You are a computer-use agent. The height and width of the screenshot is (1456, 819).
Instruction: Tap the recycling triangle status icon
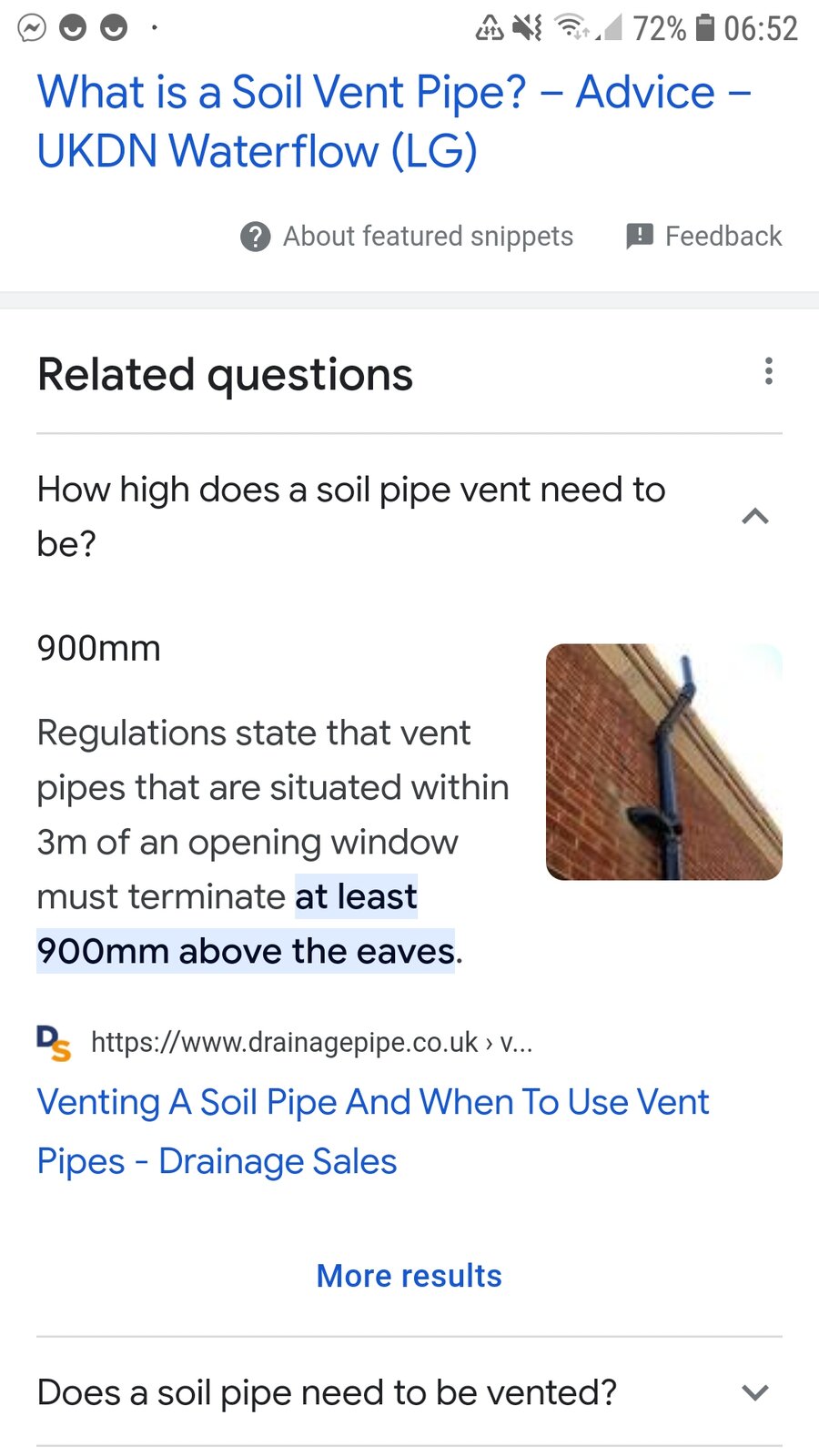pyautogui.click(x=490, y=28)
